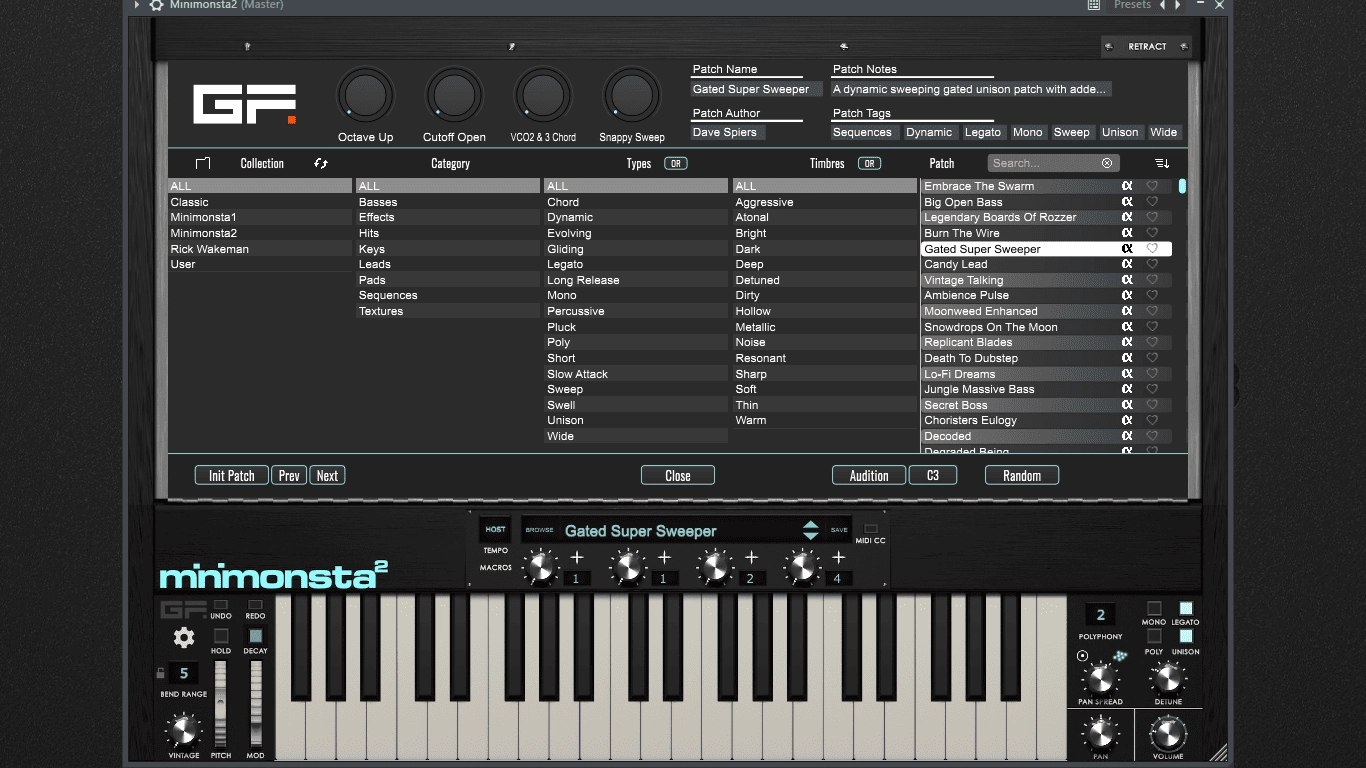Click the alpha icon for Secret Boss

click(1127, 405)
